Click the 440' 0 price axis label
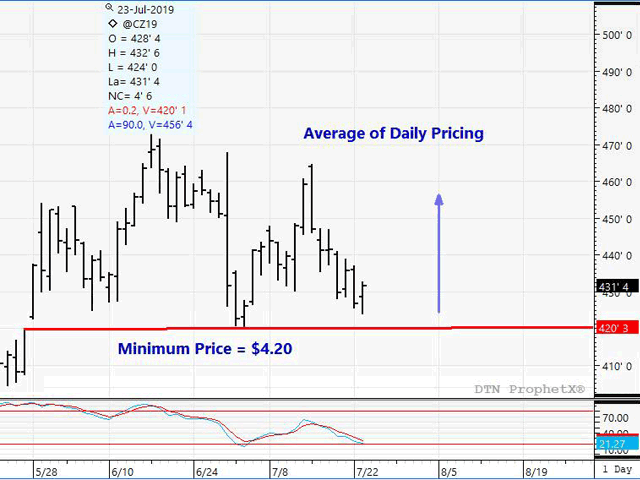Image resolution: width=640 pixels, height=480 pixels. 617,256
